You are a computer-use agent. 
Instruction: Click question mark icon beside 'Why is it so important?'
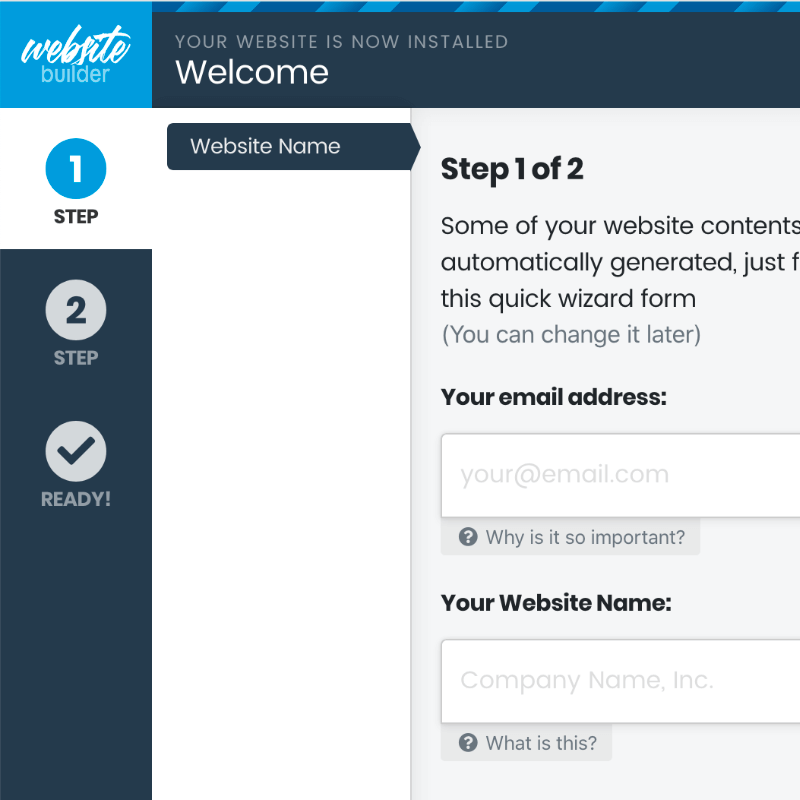(468, 537)
